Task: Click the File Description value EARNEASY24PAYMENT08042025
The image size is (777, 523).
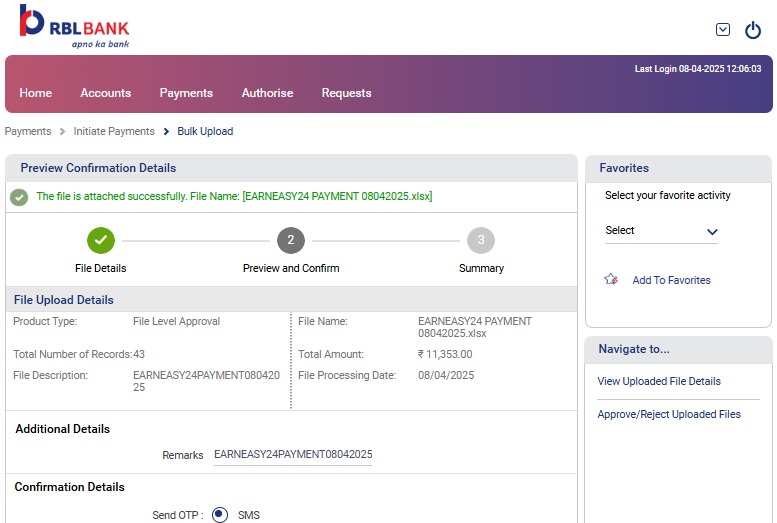Action: (206, 381)
